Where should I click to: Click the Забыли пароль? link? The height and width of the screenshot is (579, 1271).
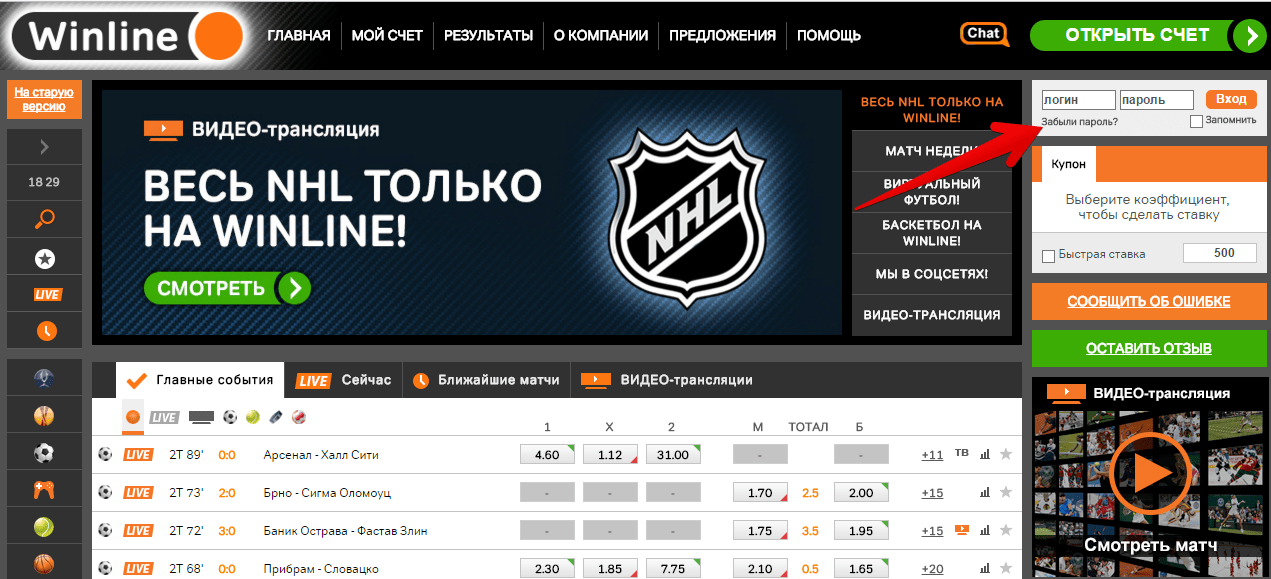pos(1079,122)
